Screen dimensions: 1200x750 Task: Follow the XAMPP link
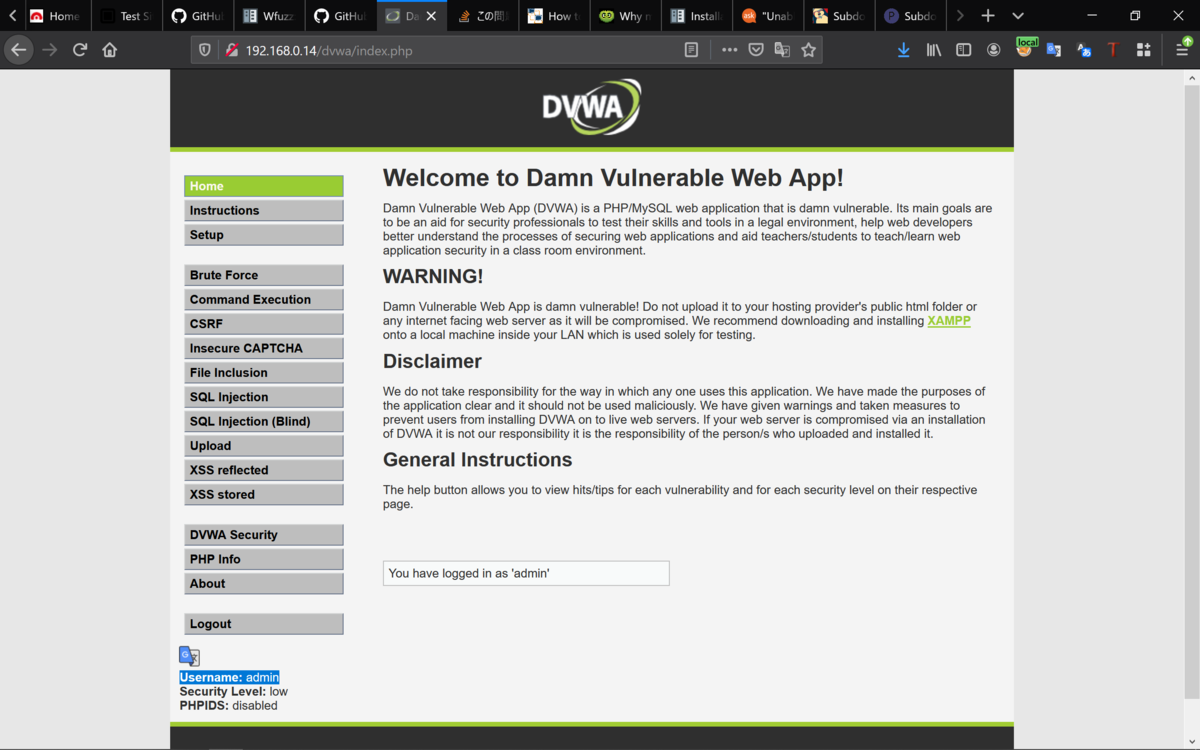coord(949,321)
